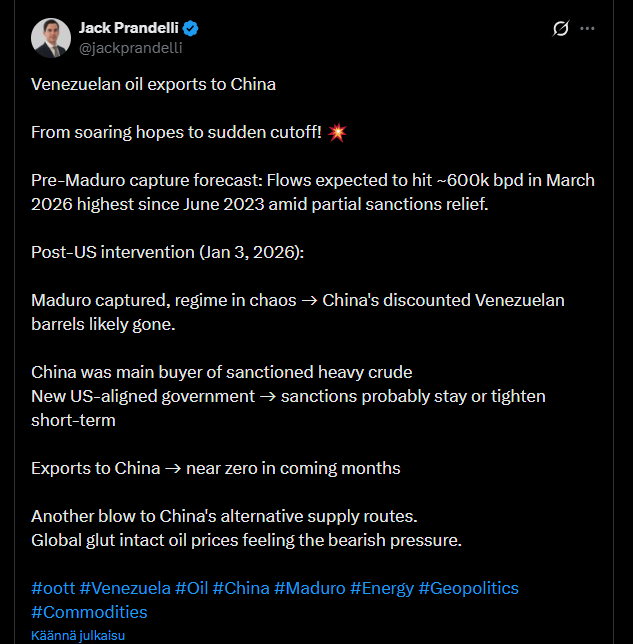Click the 'Post-US intervention (Jan 3, 2026):' line
Screen dimensions: 633x644
167,252
